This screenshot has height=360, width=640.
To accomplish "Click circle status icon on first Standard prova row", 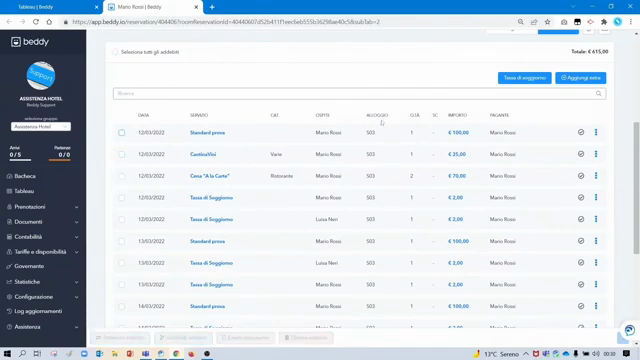I will click(581, 132).
